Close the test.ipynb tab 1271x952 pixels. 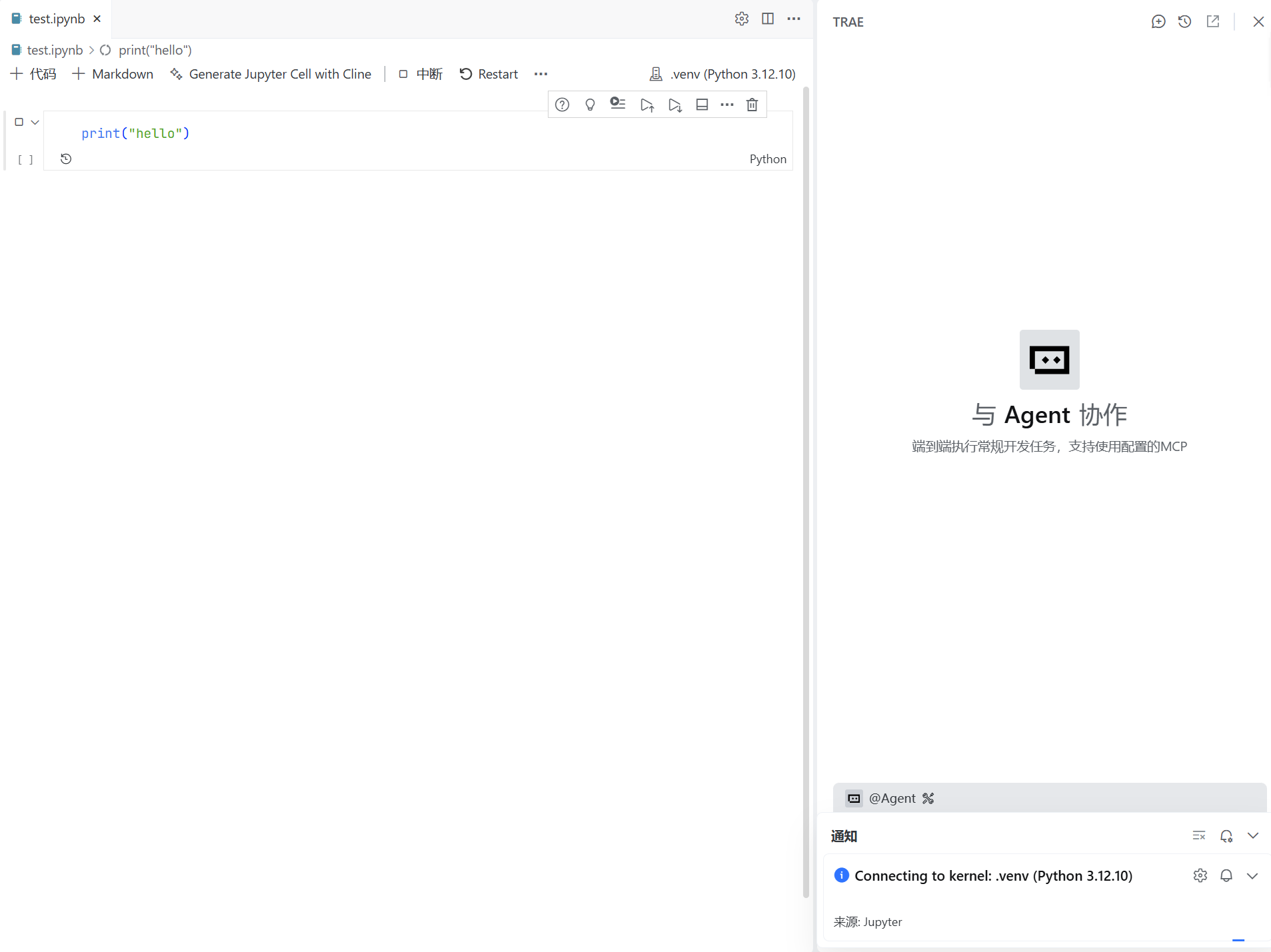point(97,19)
